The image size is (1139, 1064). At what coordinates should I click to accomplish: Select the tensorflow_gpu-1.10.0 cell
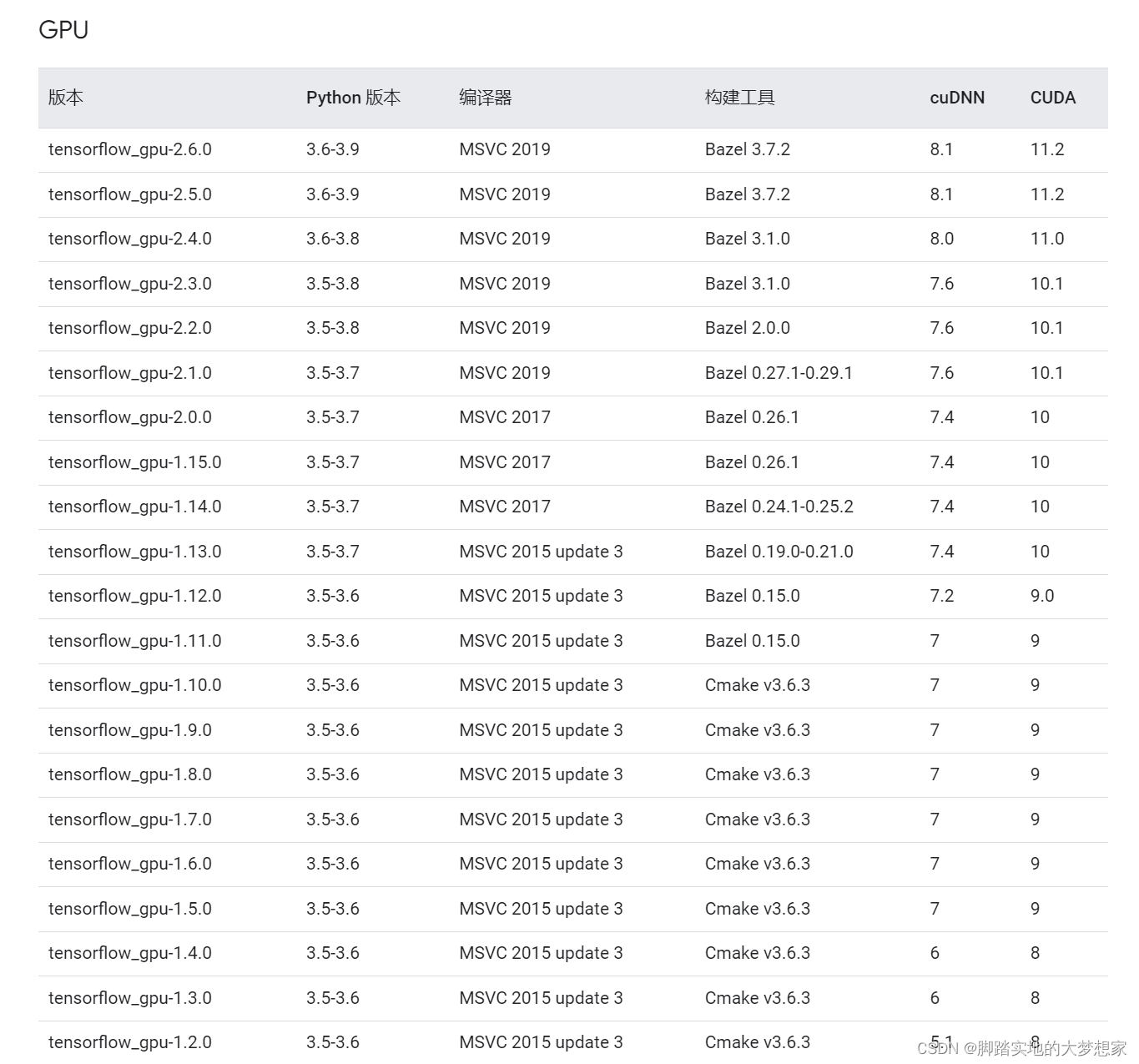tap(135, 685)
